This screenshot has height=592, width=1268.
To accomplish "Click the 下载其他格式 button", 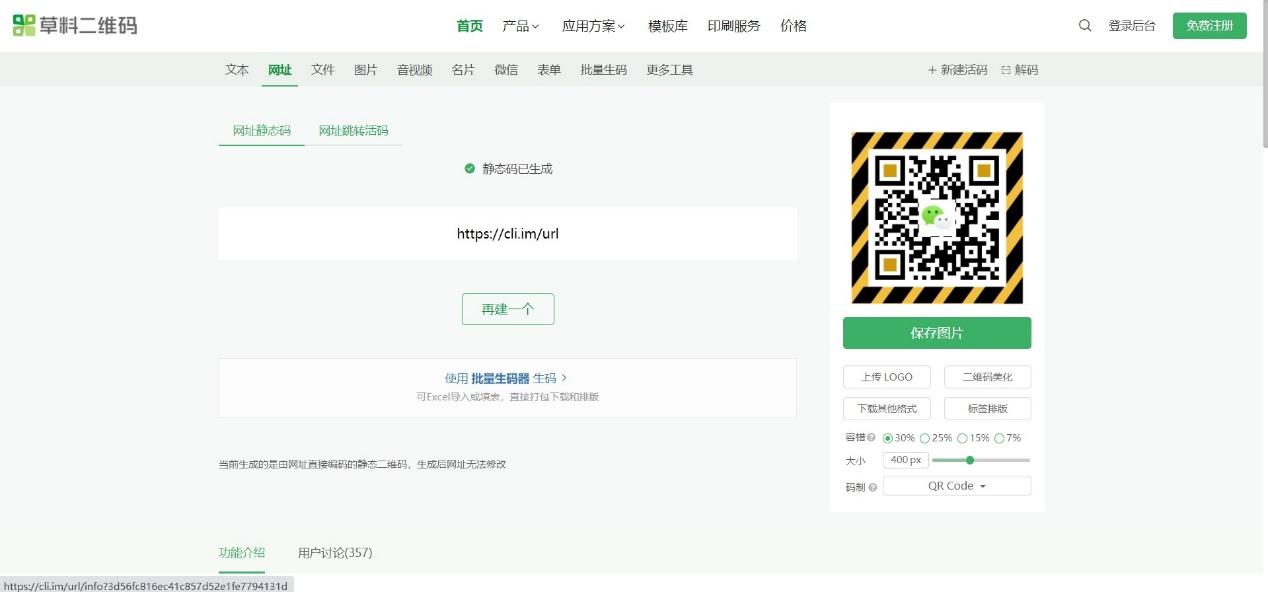I will [887, 409].
